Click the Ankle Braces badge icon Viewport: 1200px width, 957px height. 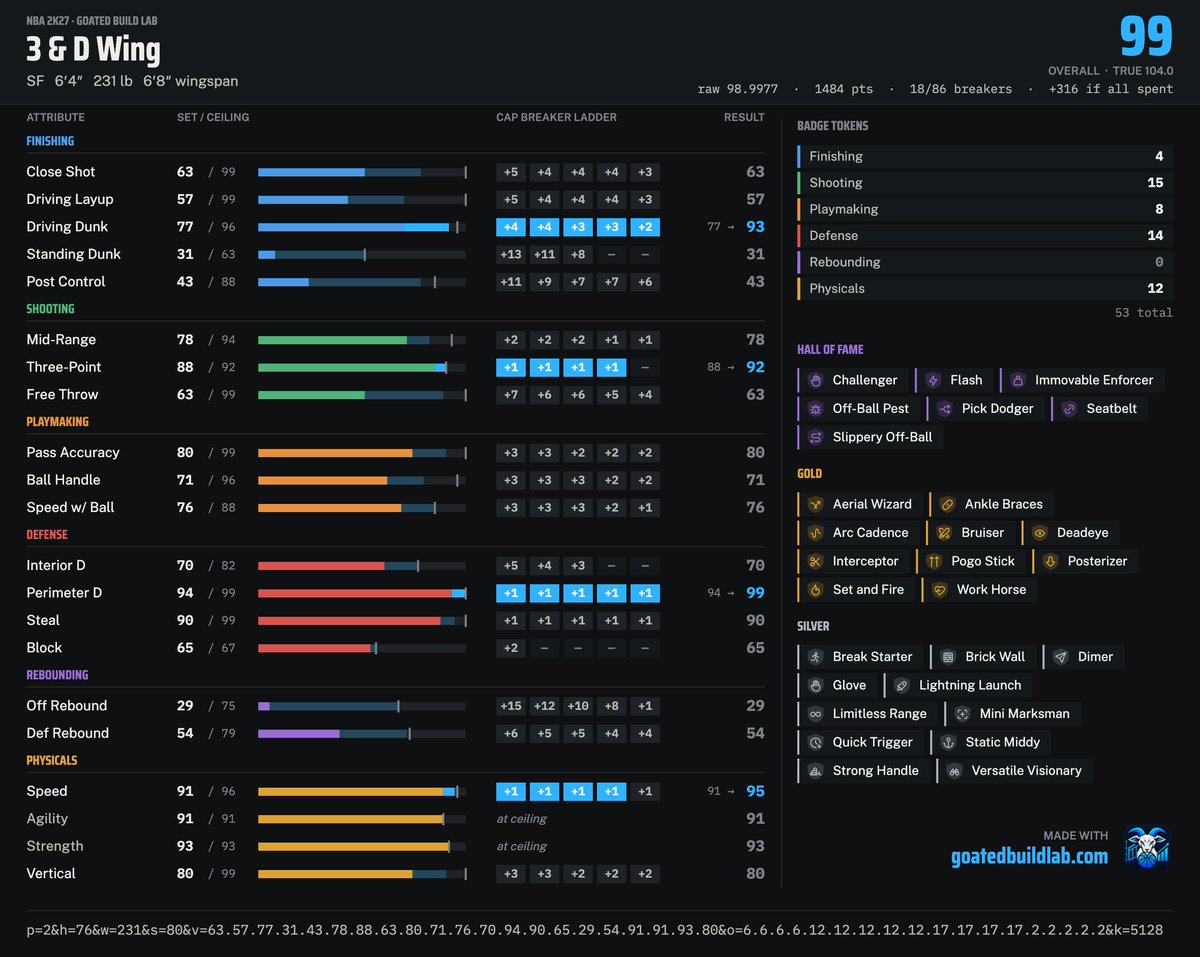pos(947,504)
